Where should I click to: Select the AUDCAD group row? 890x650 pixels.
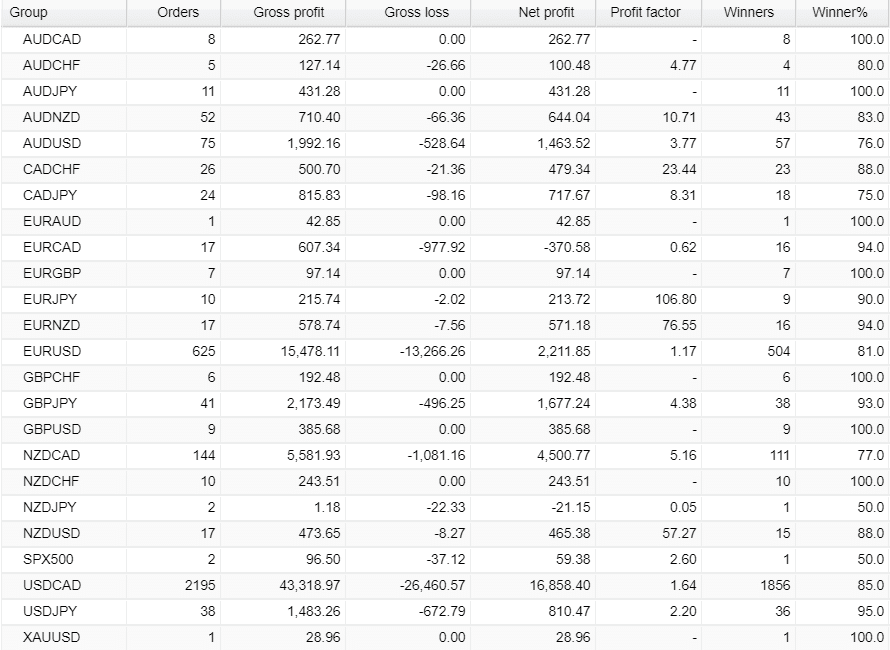(445, 40)
